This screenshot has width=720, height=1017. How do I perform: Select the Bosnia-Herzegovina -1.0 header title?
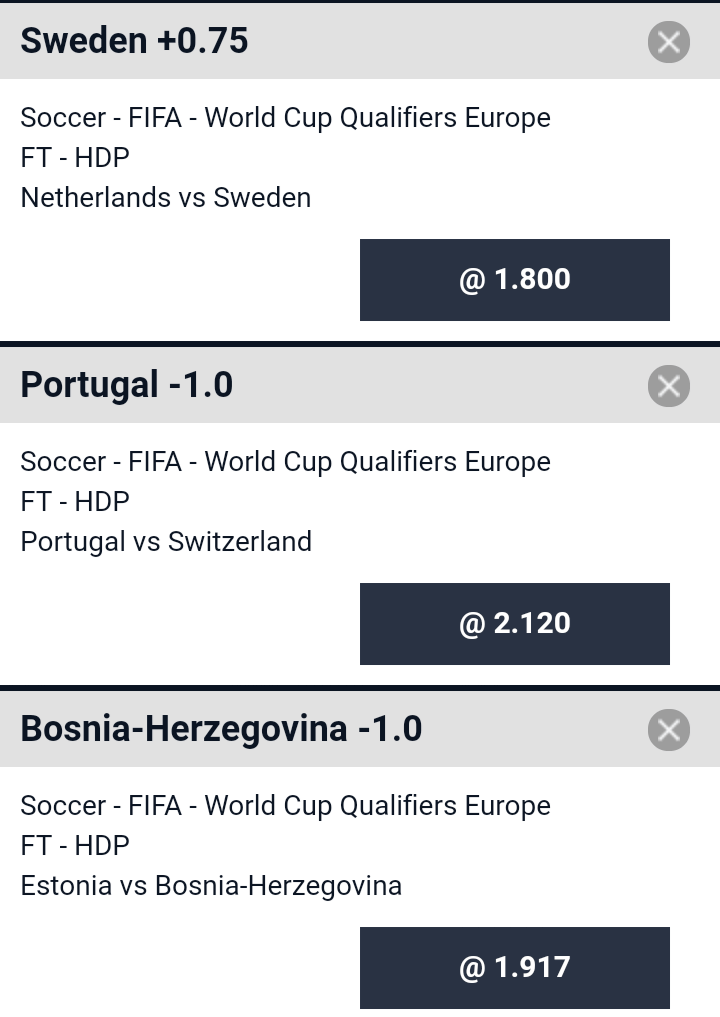point(221,728)
